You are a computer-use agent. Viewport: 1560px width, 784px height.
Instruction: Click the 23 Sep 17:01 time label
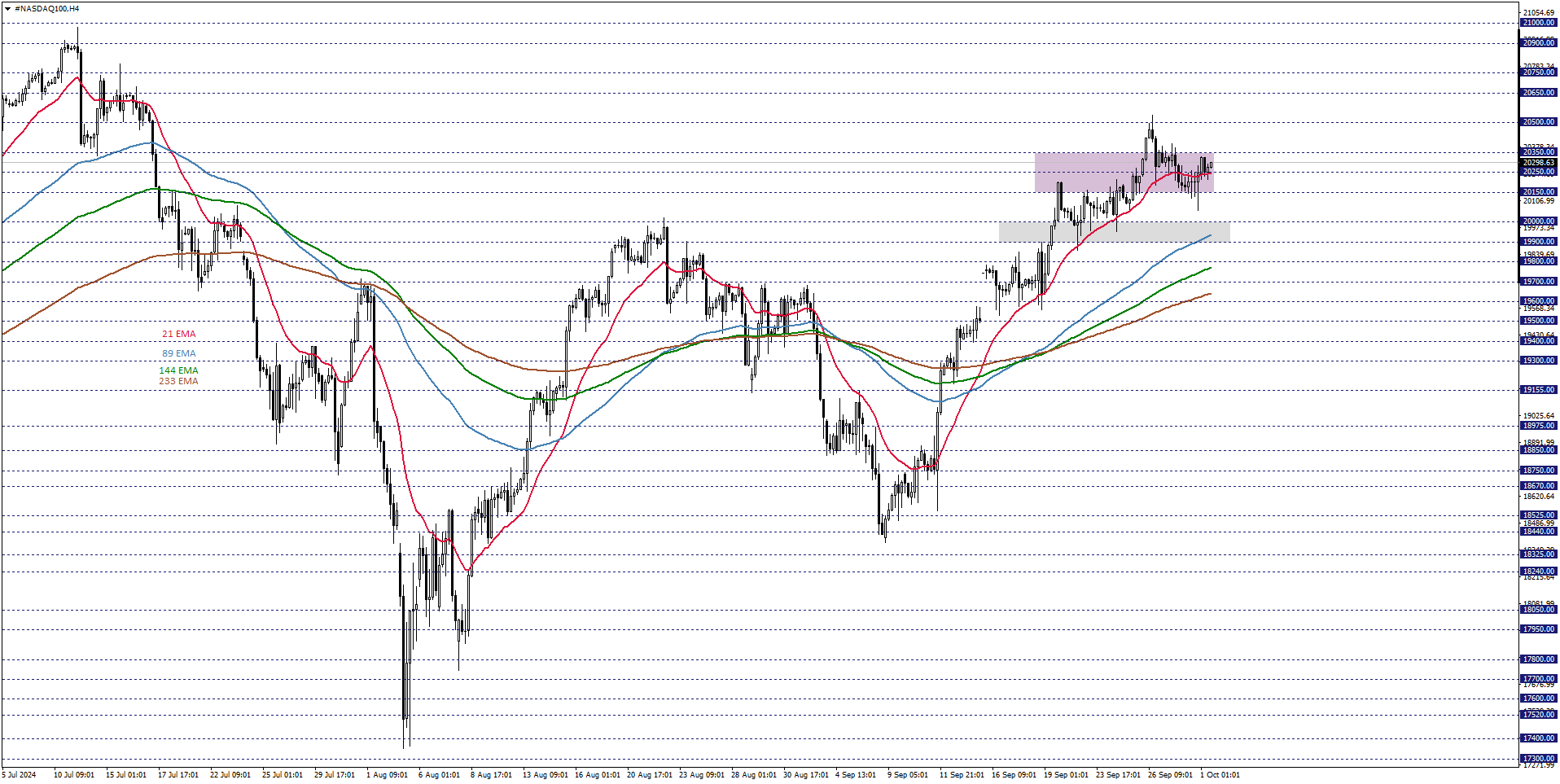(1118, 775)
